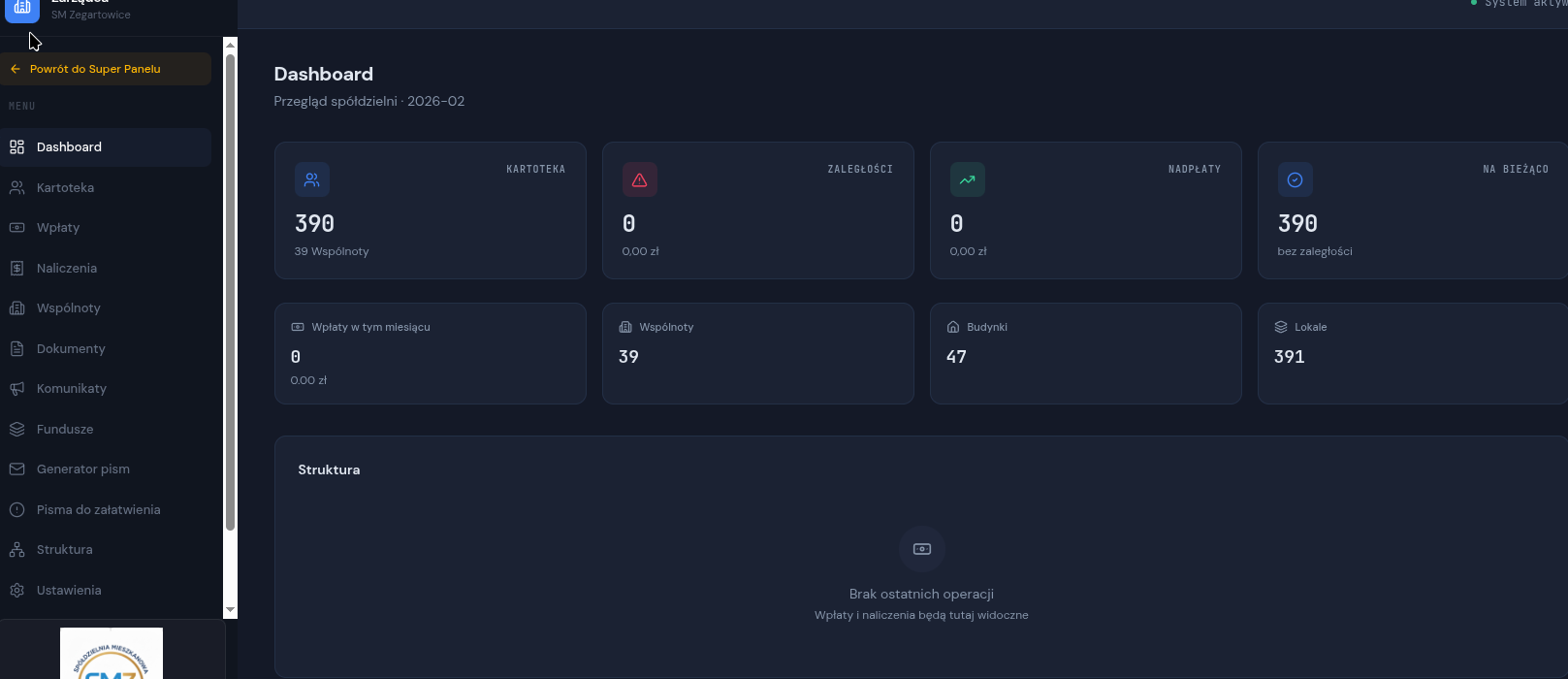
Task: Click the back arrow icon beside Powrót
Action: 16,69
